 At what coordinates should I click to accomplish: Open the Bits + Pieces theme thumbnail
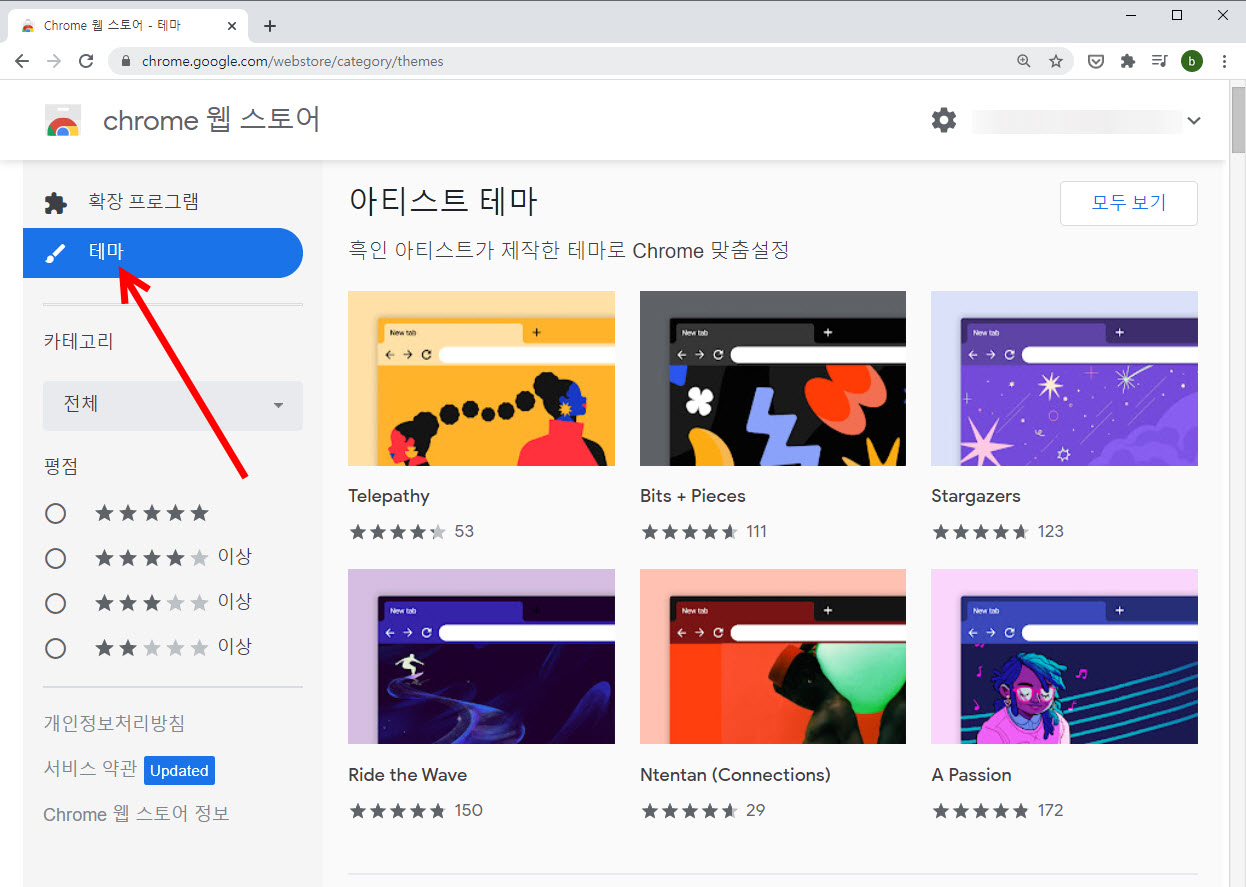[773, 378]
